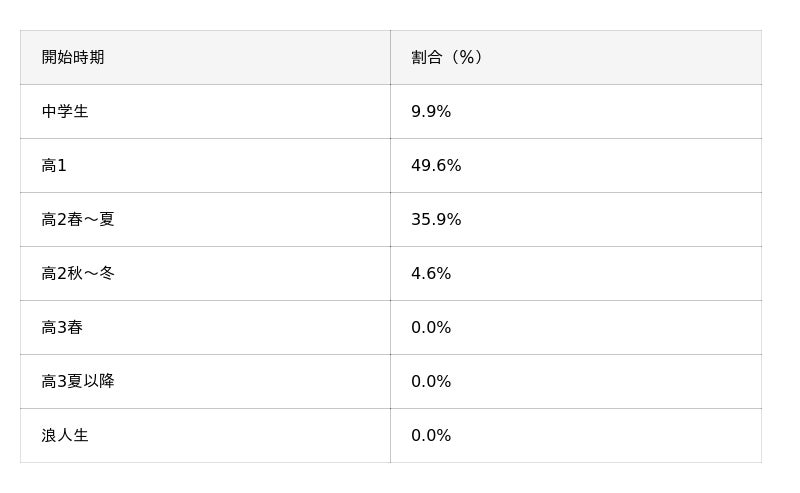Click the divider between the two header columns

(390, 58)
